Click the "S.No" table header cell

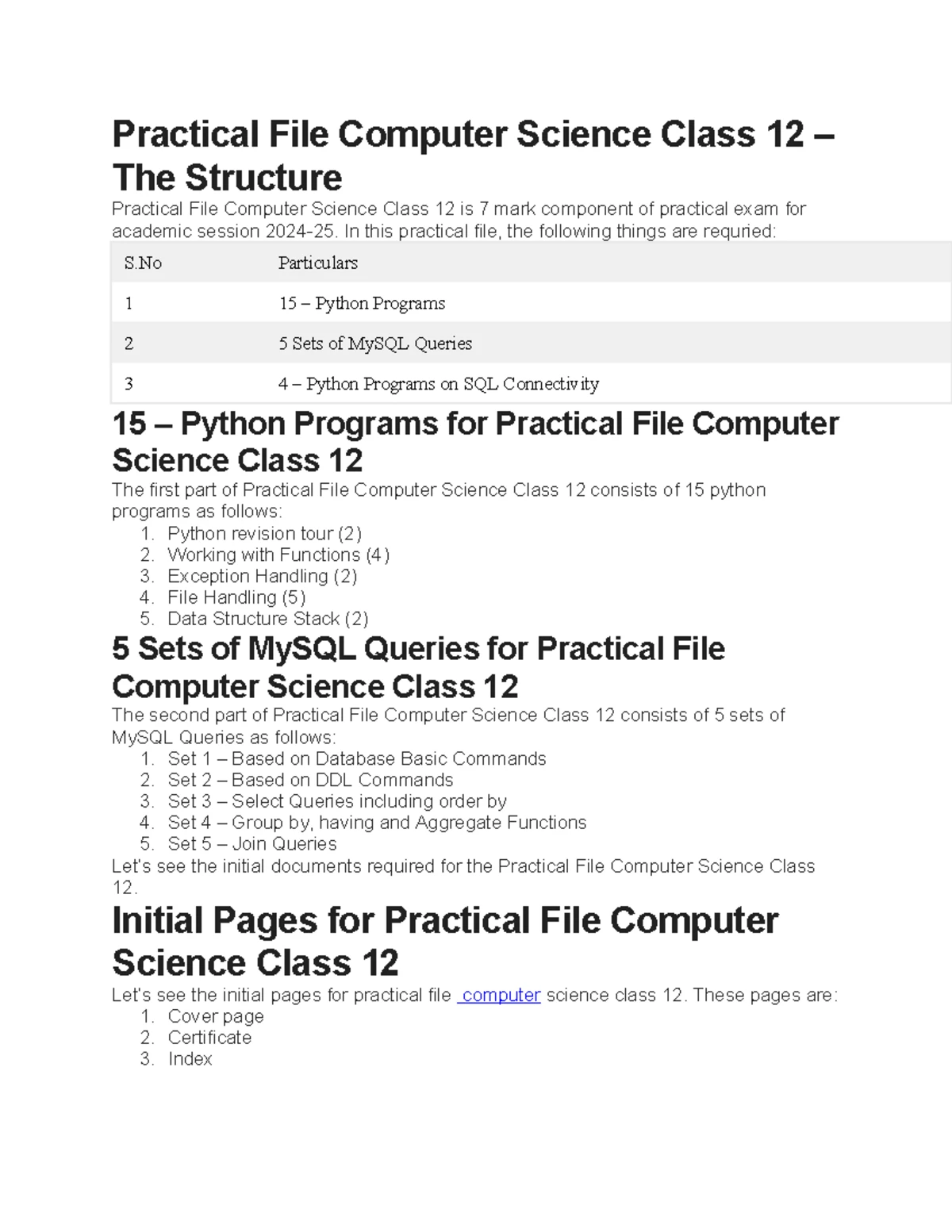(x=143, y=263)
